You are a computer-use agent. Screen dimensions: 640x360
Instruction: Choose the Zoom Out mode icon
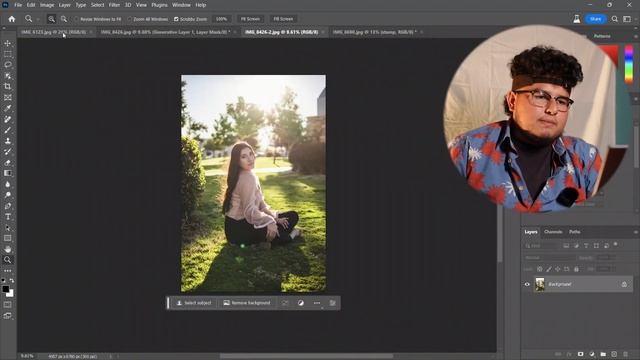64,19
